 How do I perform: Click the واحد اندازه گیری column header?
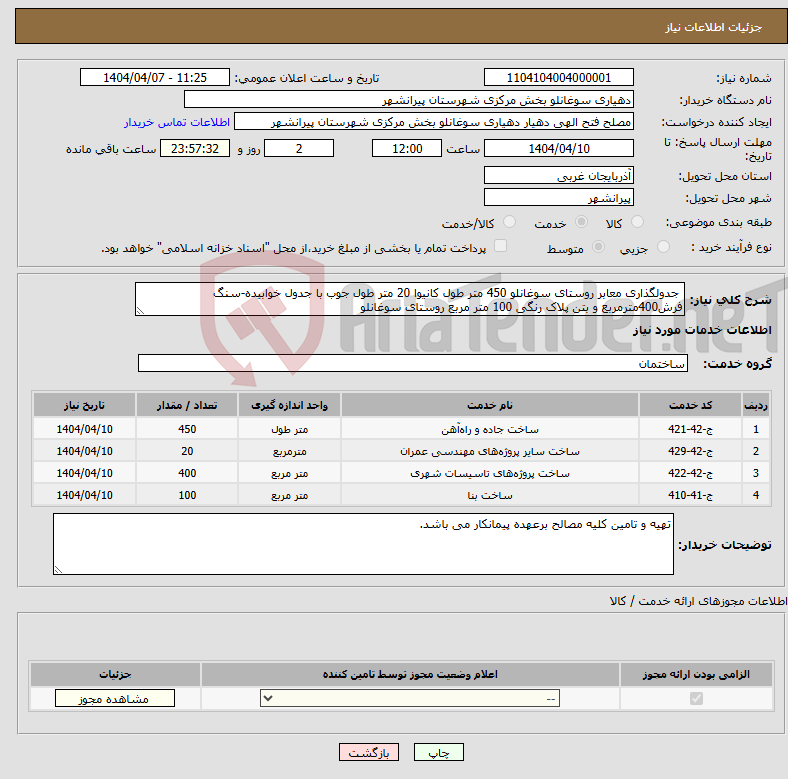[x=289, y=405]
